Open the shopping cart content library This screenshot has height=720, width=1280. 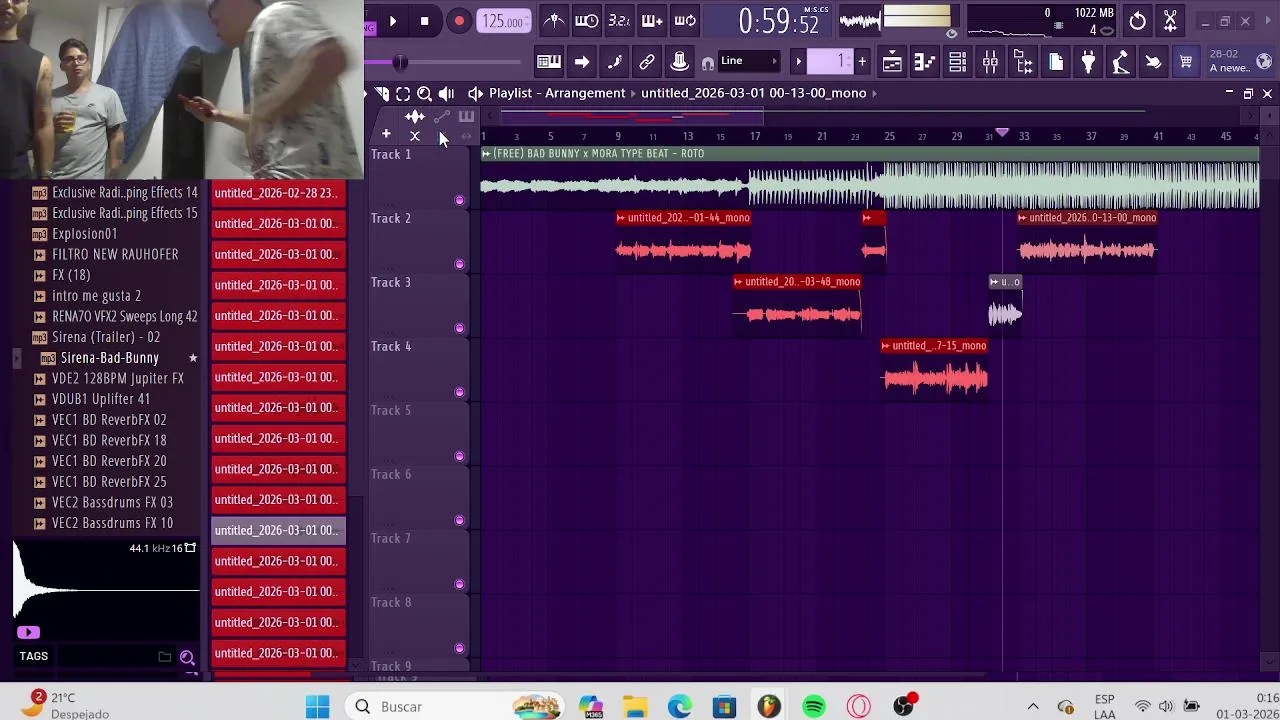pos(1186,62)
